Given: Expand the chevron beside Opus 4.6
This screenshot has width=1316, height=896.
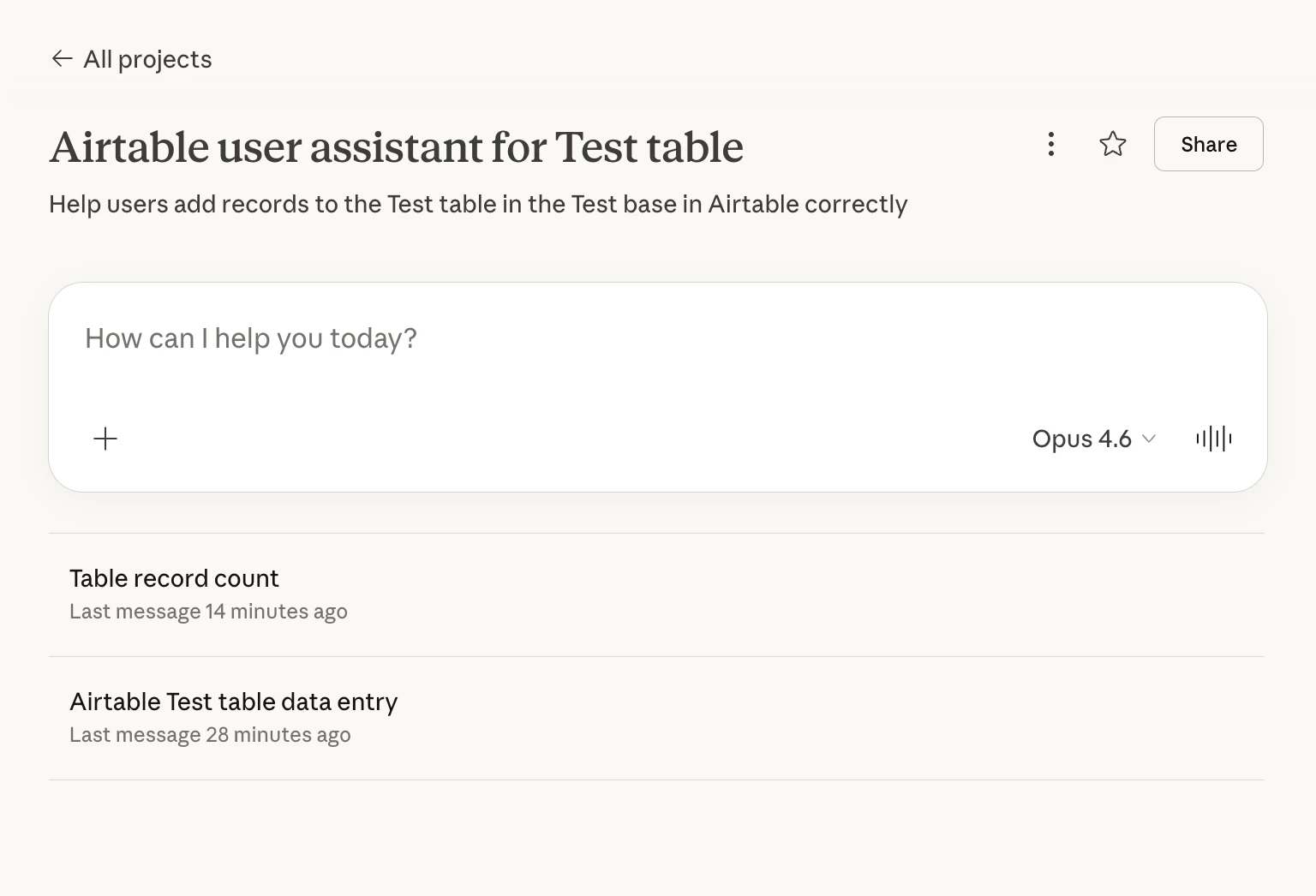Looking at the screenshot, I should coord(1150,439).
